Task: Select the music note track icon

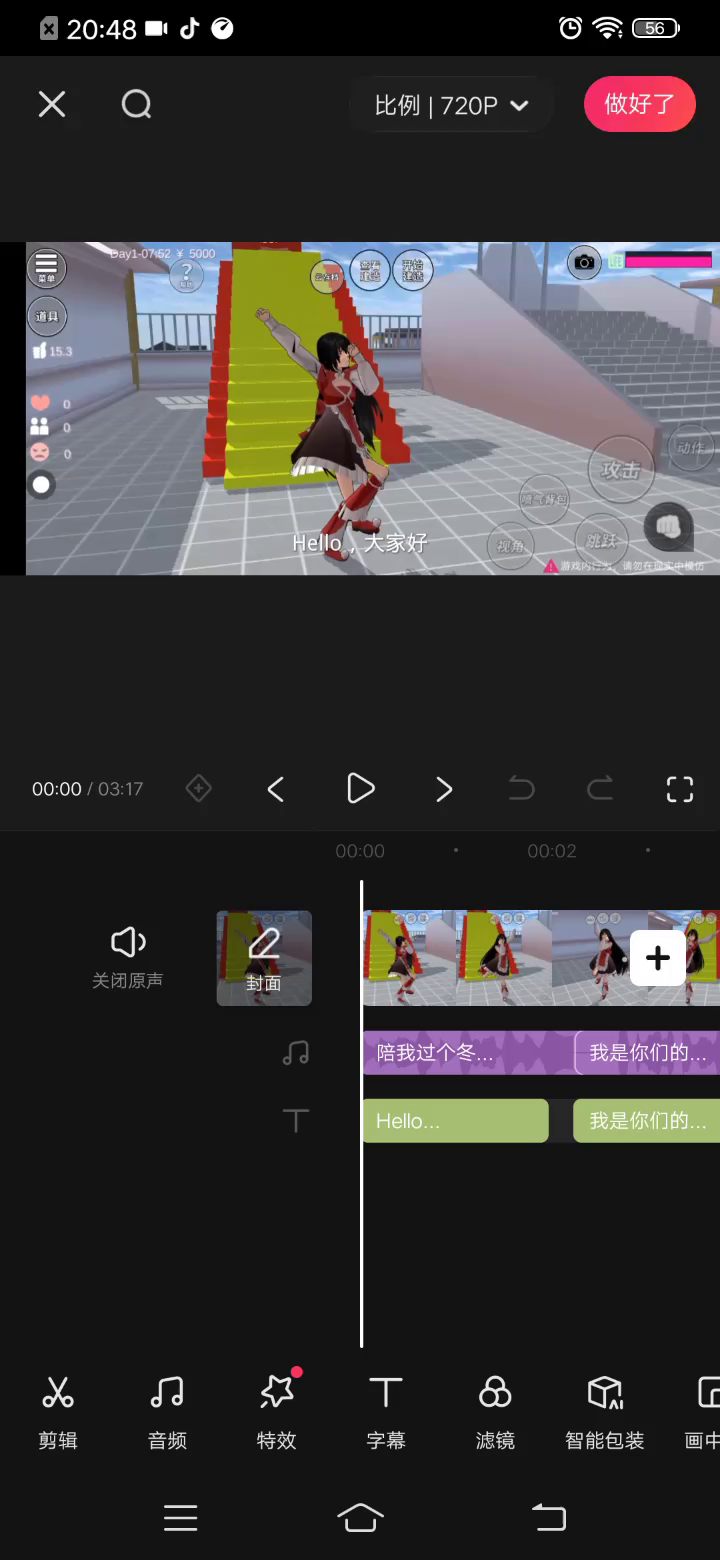Action: (296, 1053)
